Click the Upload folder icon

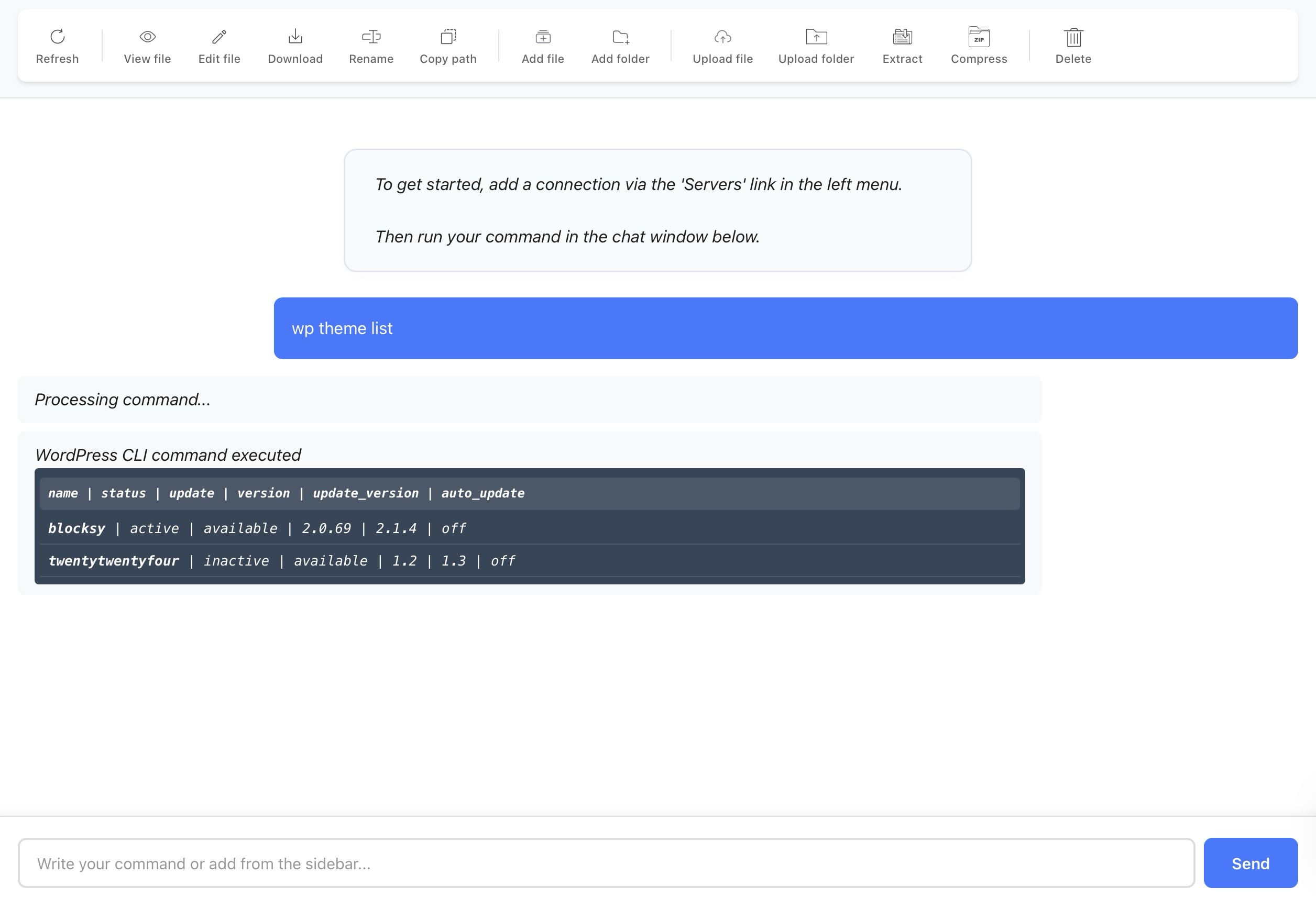816,37
